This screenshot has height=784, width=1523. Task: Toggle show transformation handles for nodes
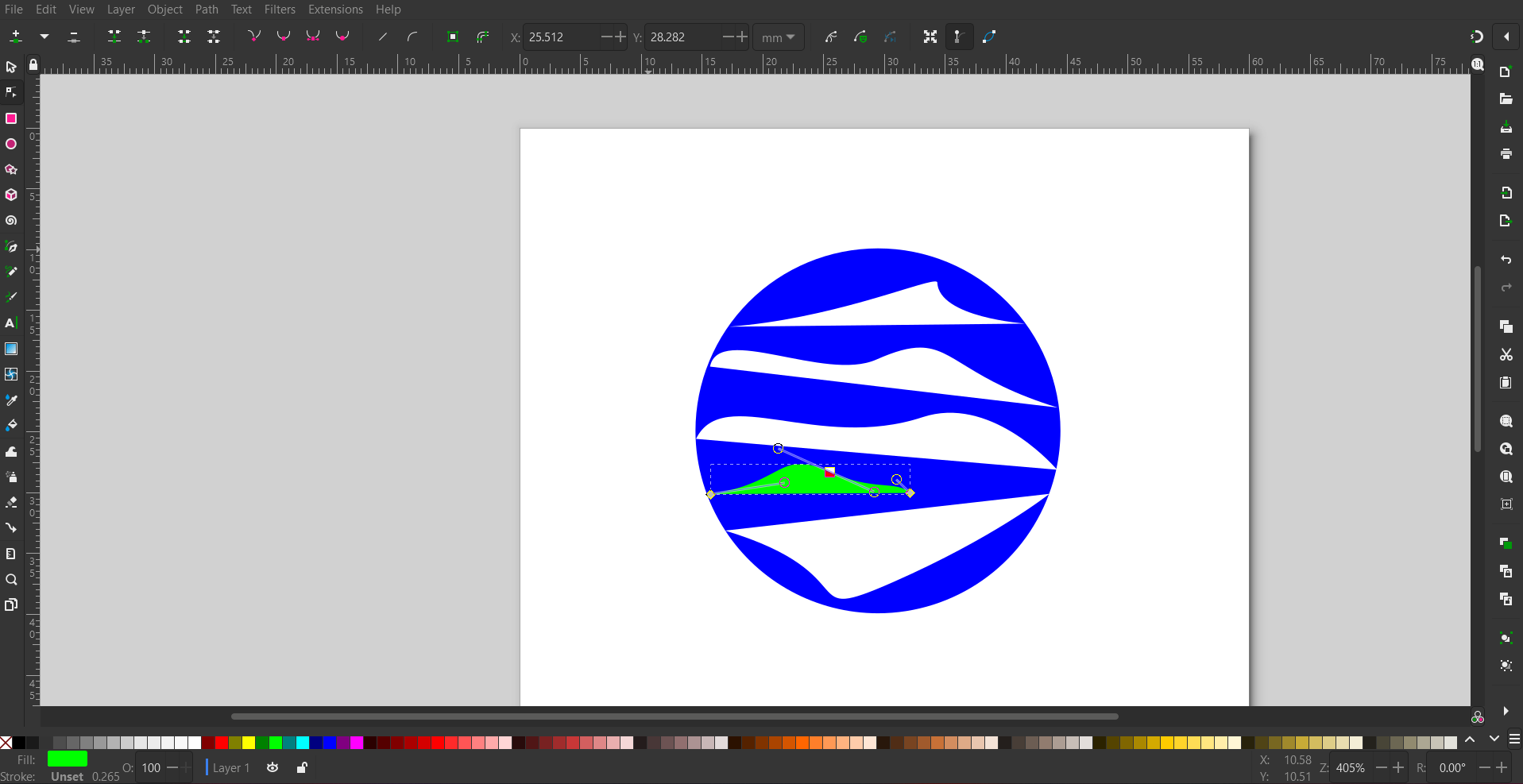point(930,37)
